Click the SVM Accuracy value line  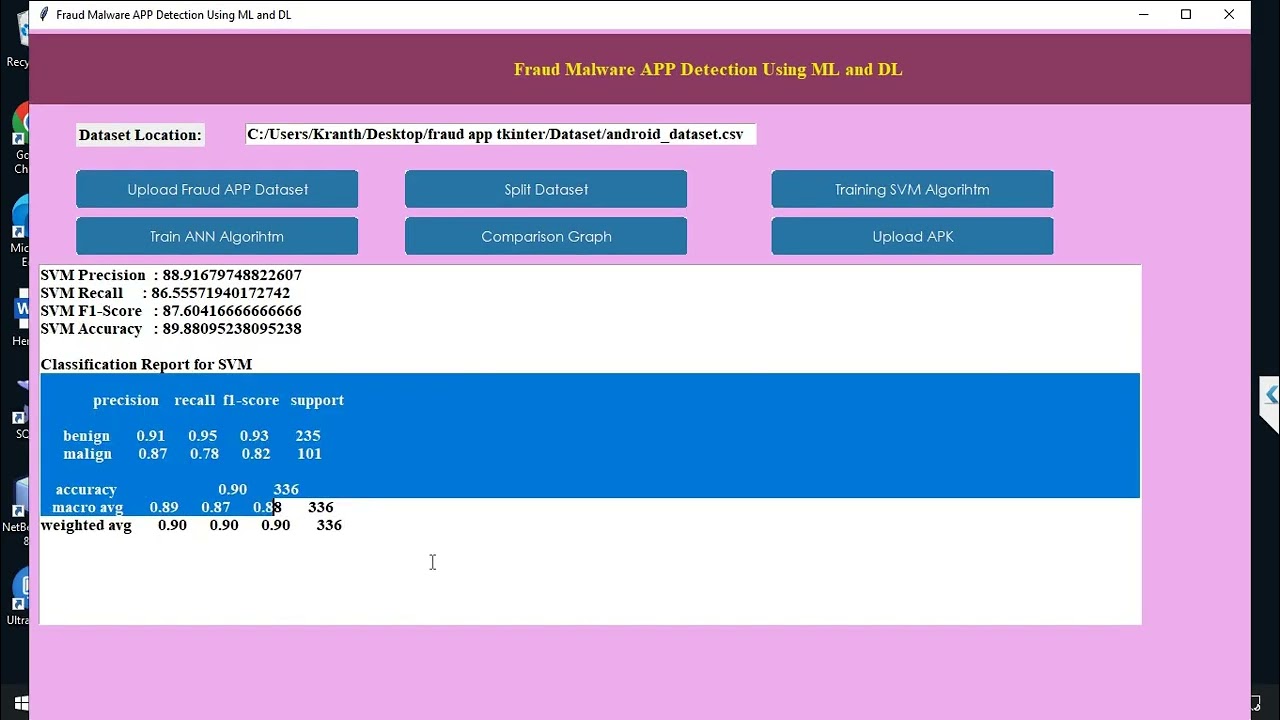[x=171, y=329]
